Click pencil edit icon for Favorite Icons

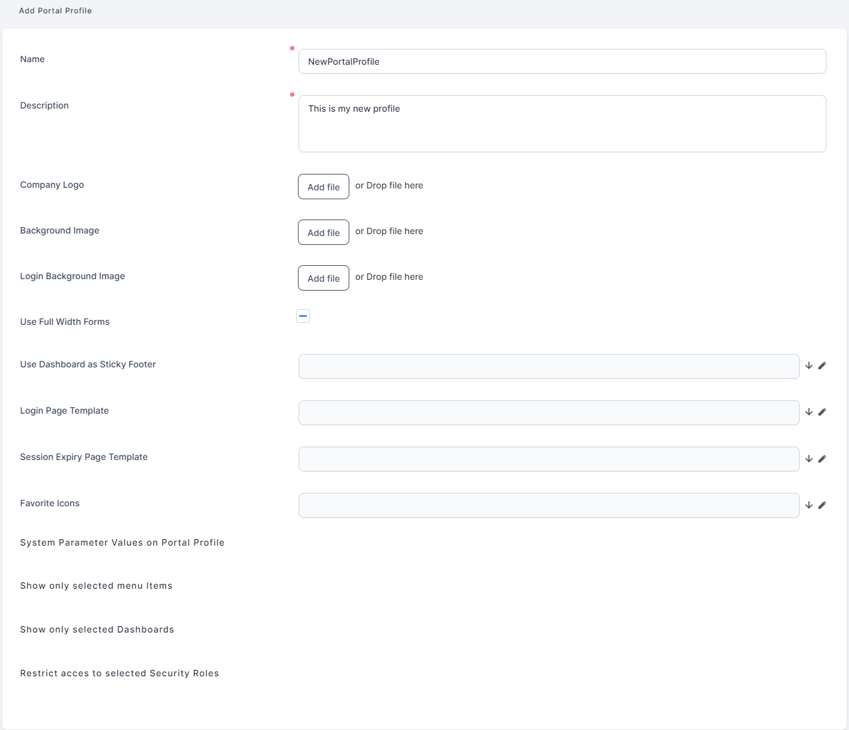click(x=822, y=505)
